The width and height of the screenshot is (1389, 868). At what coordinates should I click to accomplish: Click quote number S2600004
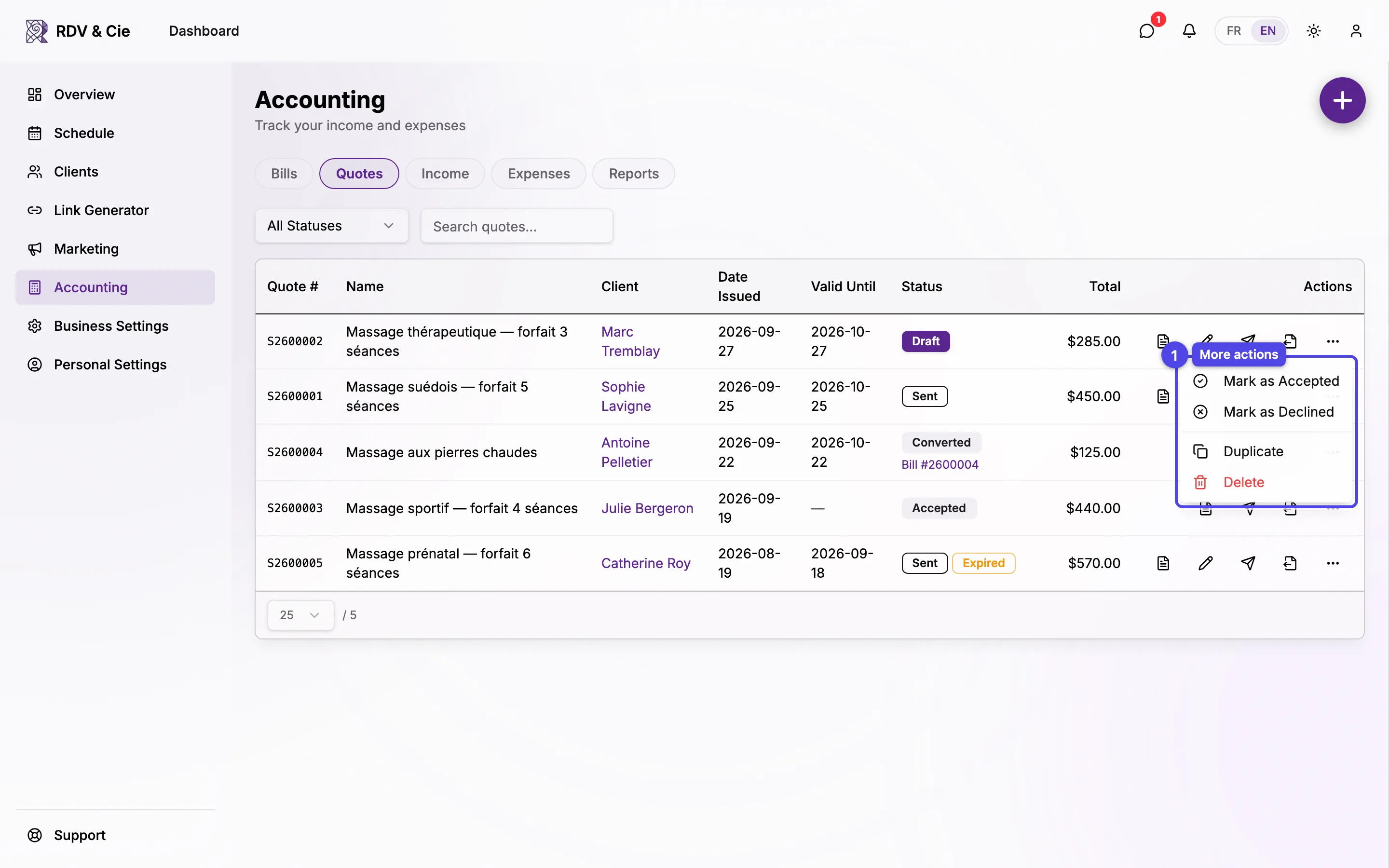(295, 452)
